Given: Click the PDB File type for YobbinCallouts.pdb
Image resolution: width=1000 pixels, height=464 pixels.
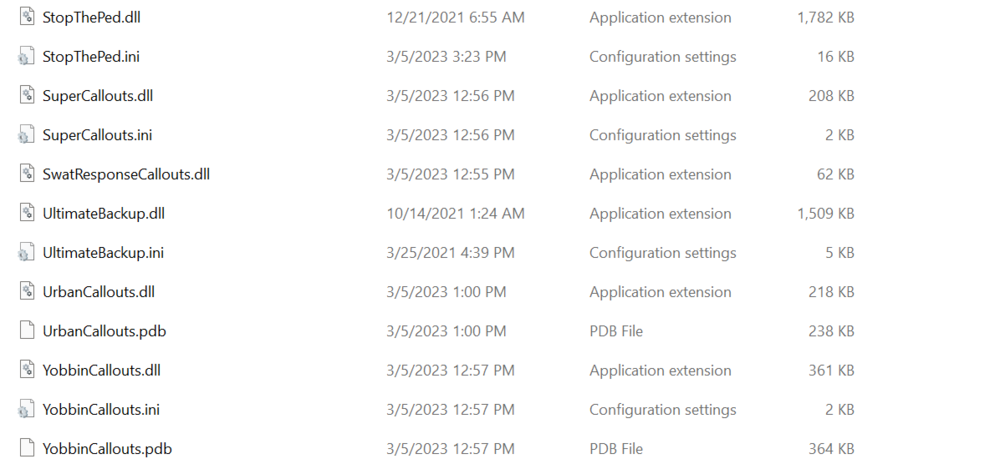Looking at the screenshot, I should coord(616,448).
